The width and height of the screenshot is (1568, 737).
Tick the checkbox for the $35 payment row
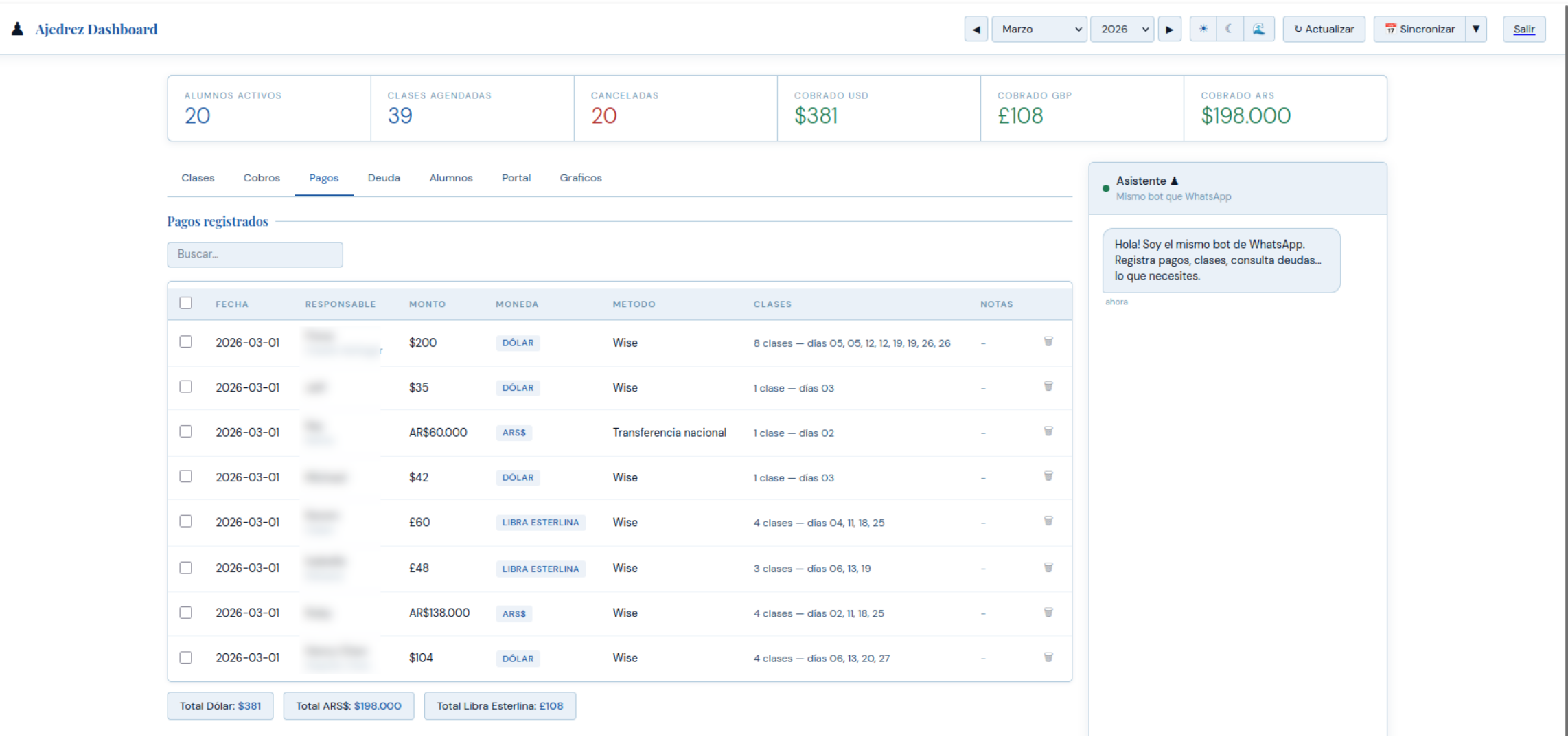click(x=185, y=386)
